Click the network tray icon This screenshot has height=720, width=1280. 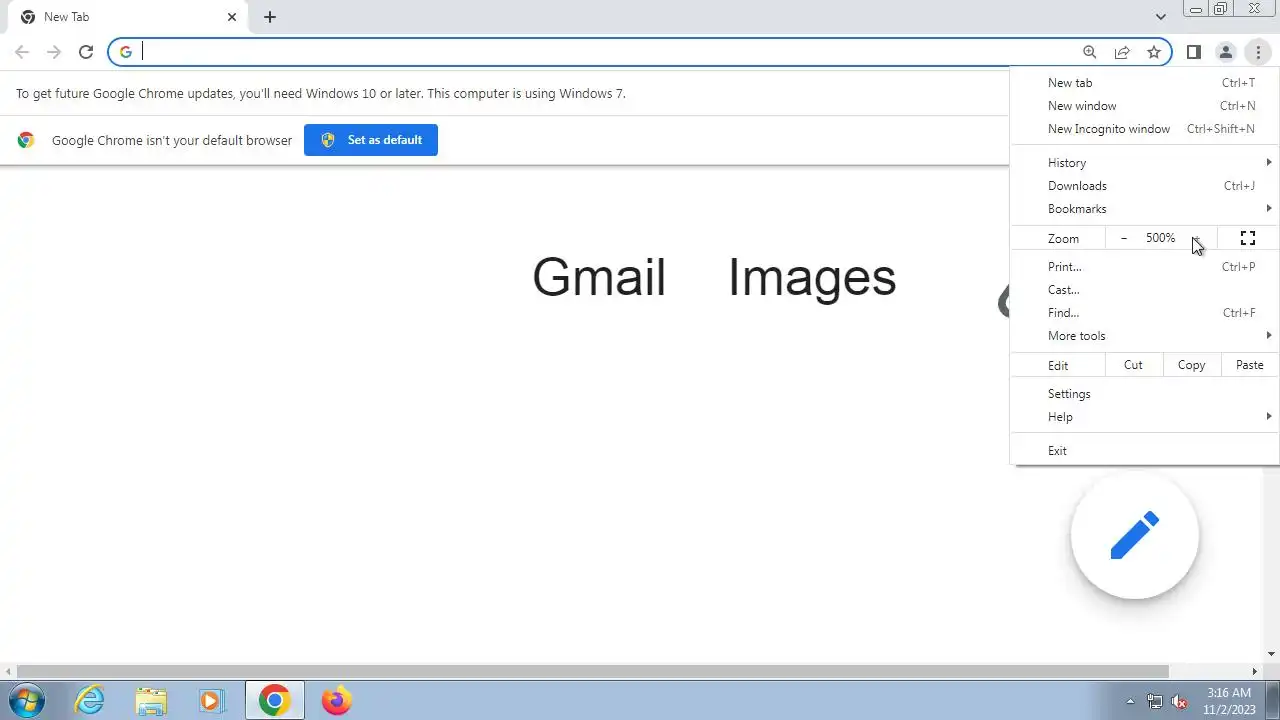point(1155,702)
